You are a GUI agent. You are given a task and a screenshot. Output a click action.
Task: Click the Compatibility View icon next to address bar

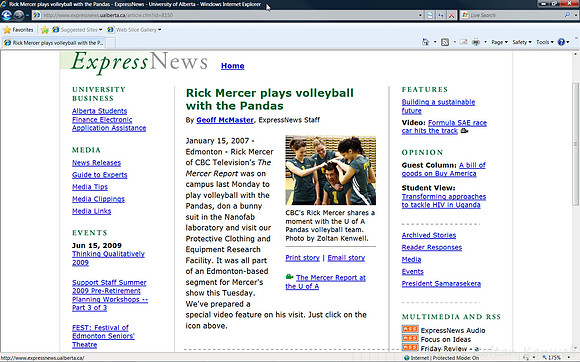pyautogui.click(x=430, y=15)
